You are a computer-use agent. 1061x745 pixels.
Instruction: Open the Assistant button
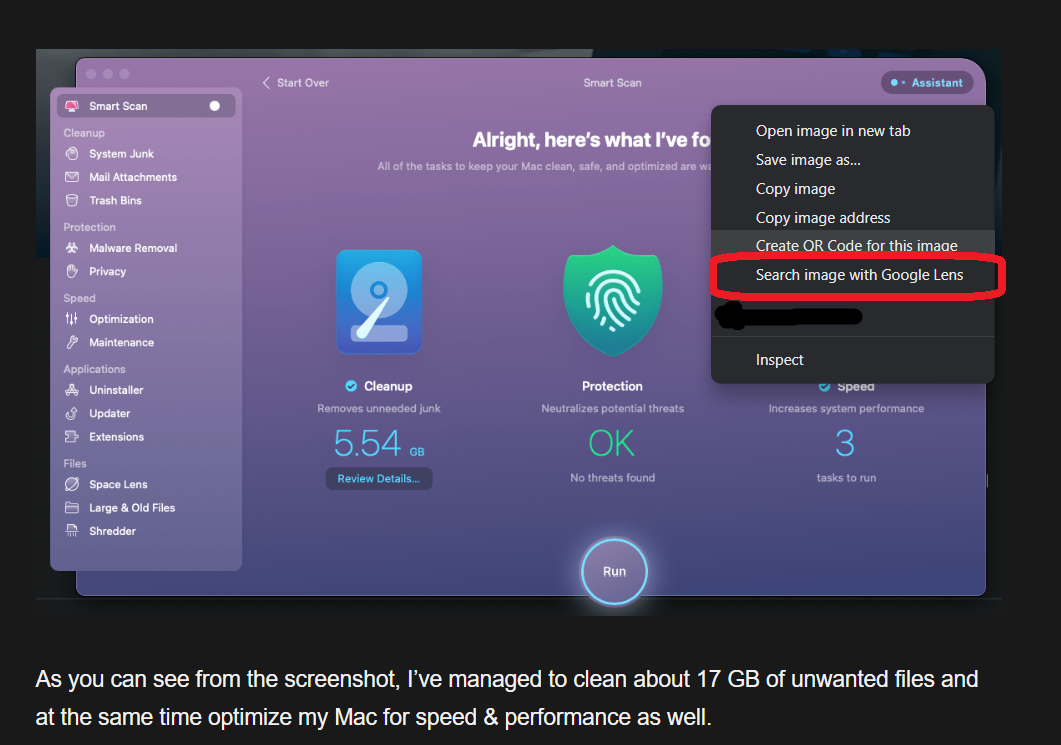[x=926, y=83]
